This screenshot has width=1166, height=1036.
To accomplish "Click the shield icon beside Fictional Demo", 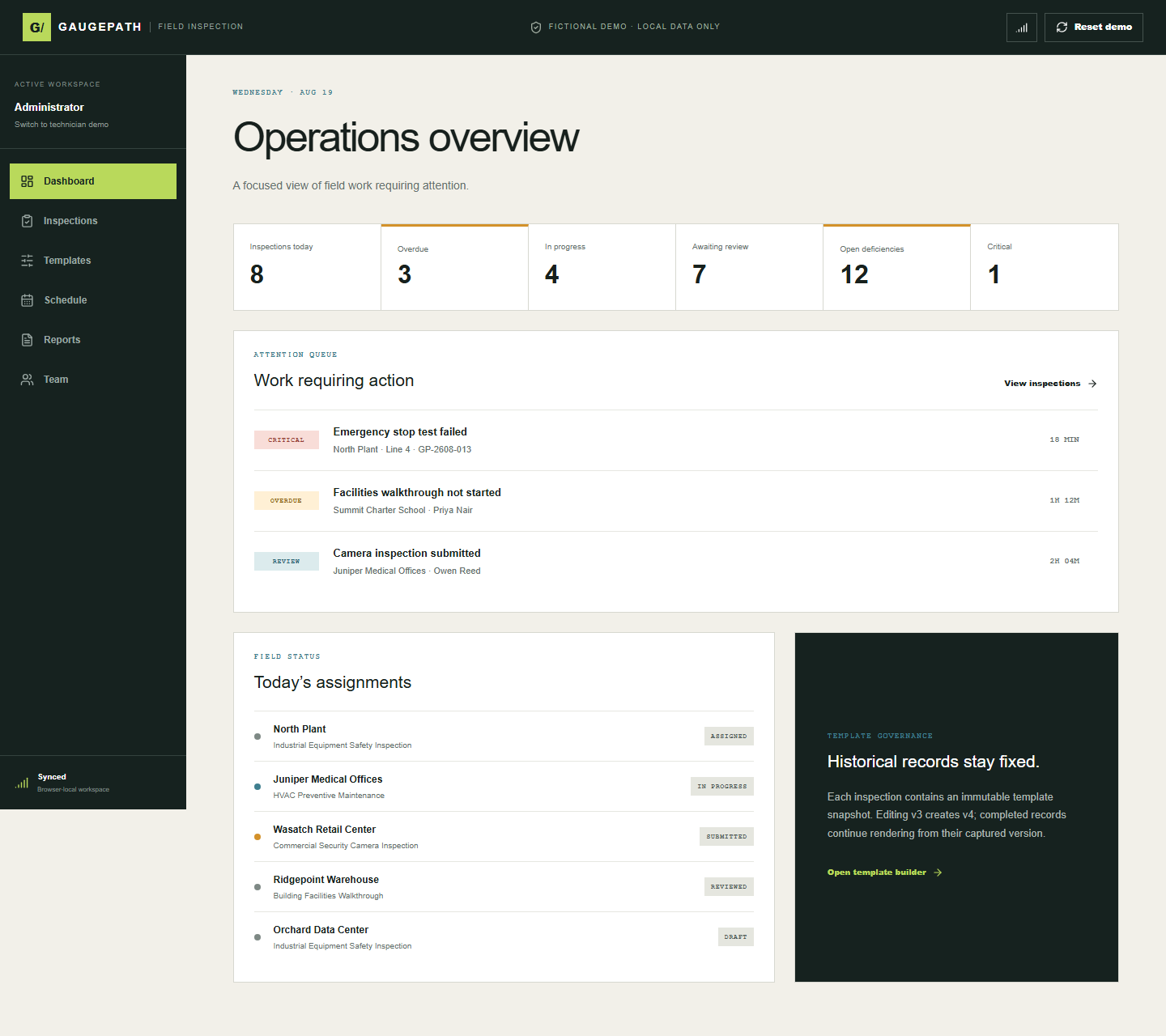I will pos(536,28).
